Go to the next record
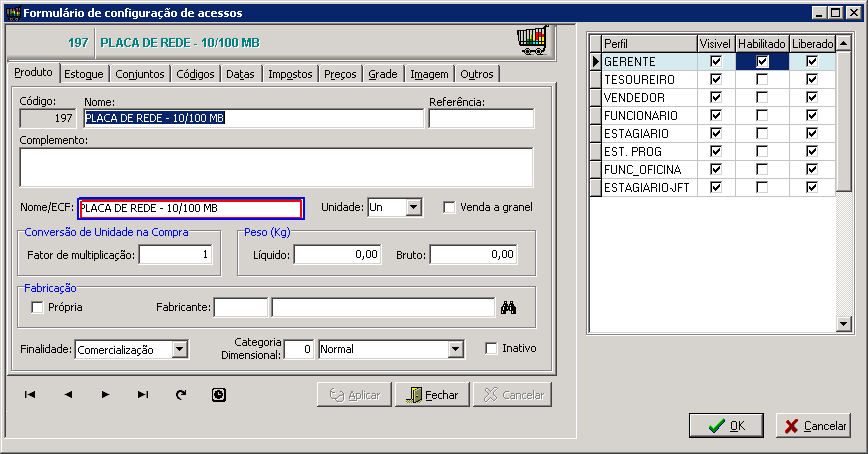The height and width of the screenshot is (454, 868). pos(105,395)
